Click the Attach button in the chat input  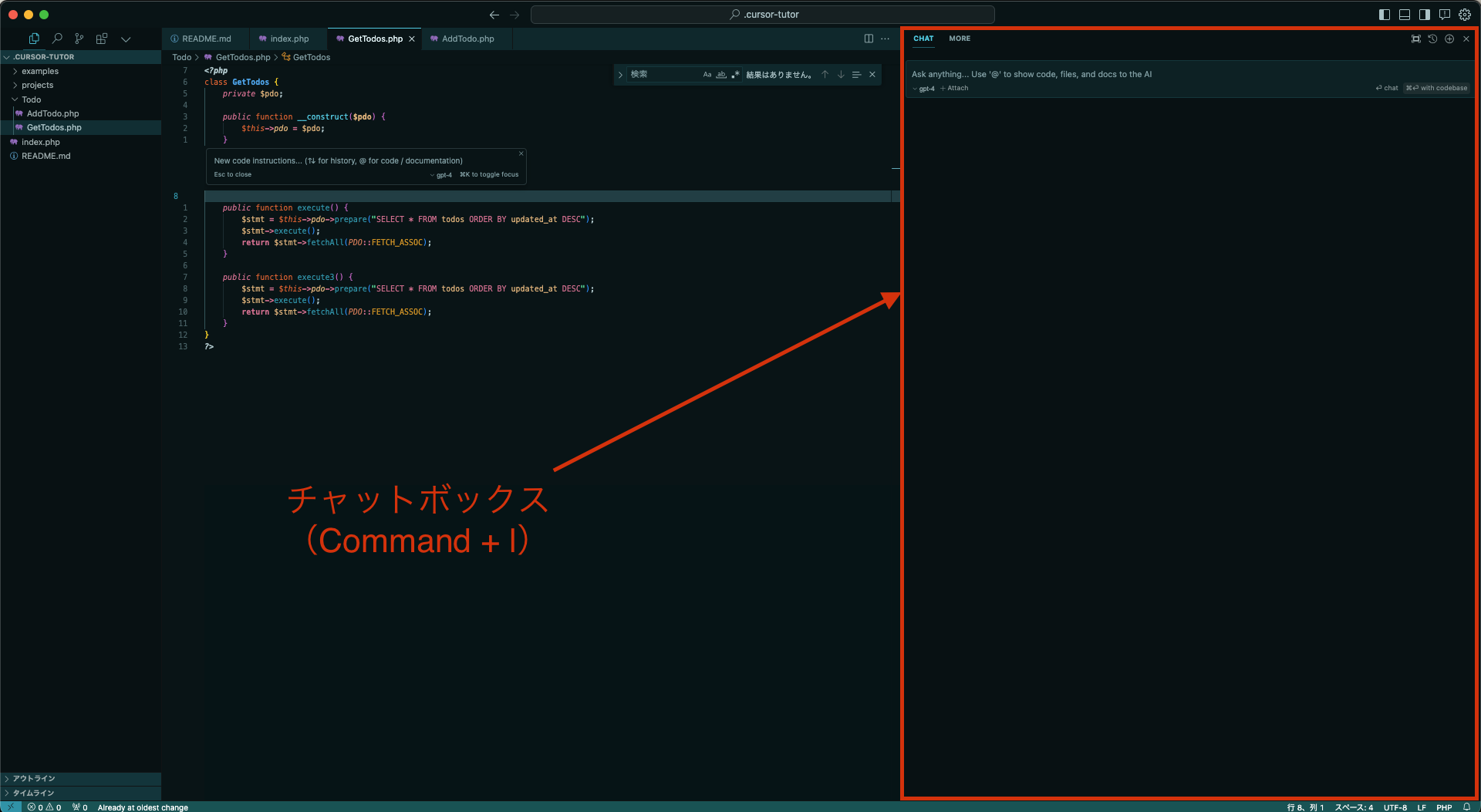tap(954, 88)
